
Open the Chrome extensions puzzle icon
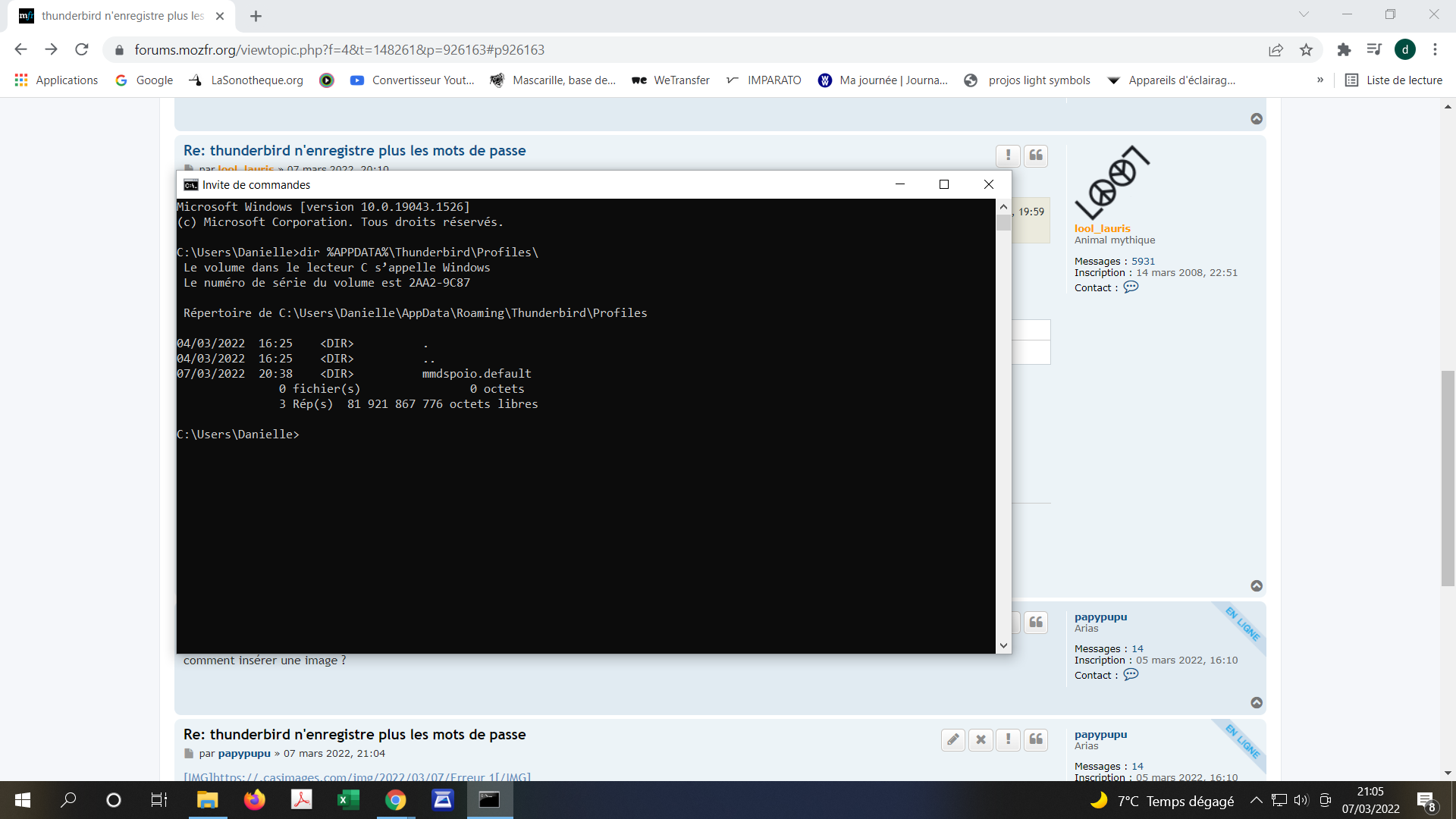coord(1344,50)
